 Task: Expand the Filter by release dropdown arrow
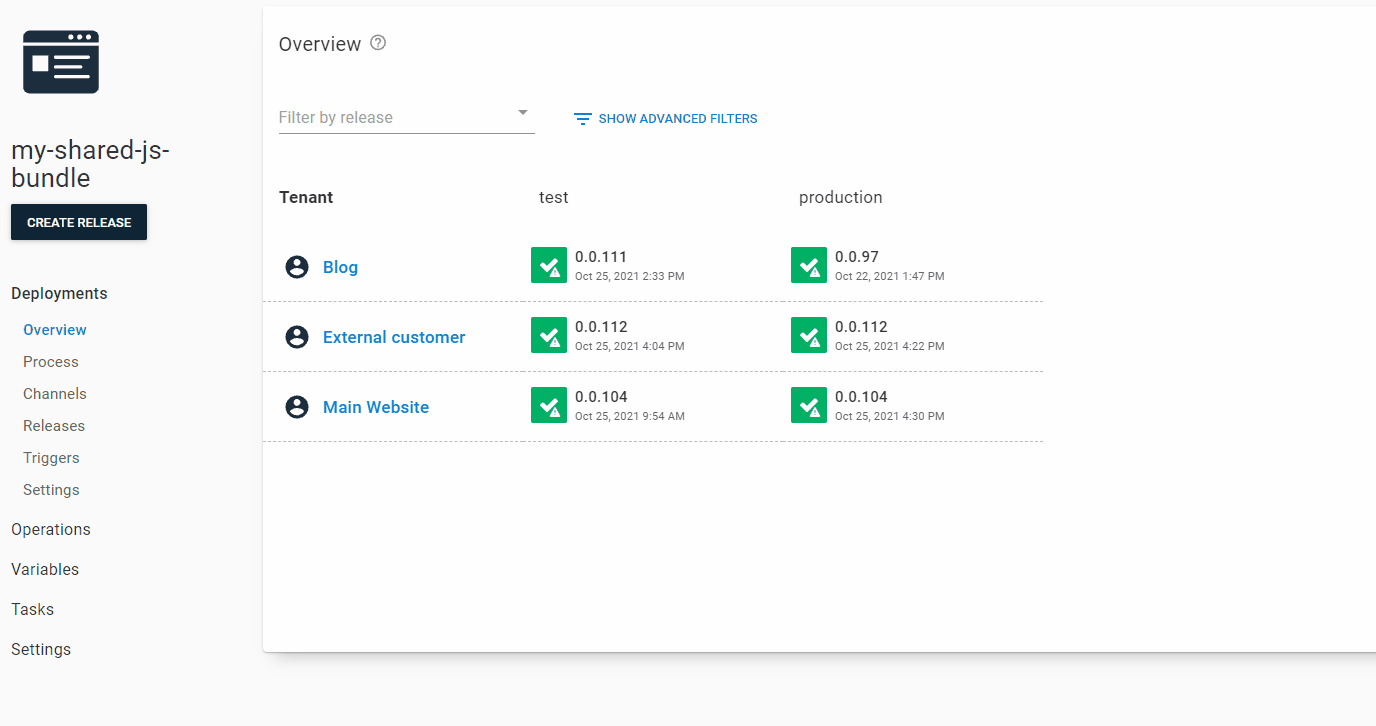tap(523, 113)
